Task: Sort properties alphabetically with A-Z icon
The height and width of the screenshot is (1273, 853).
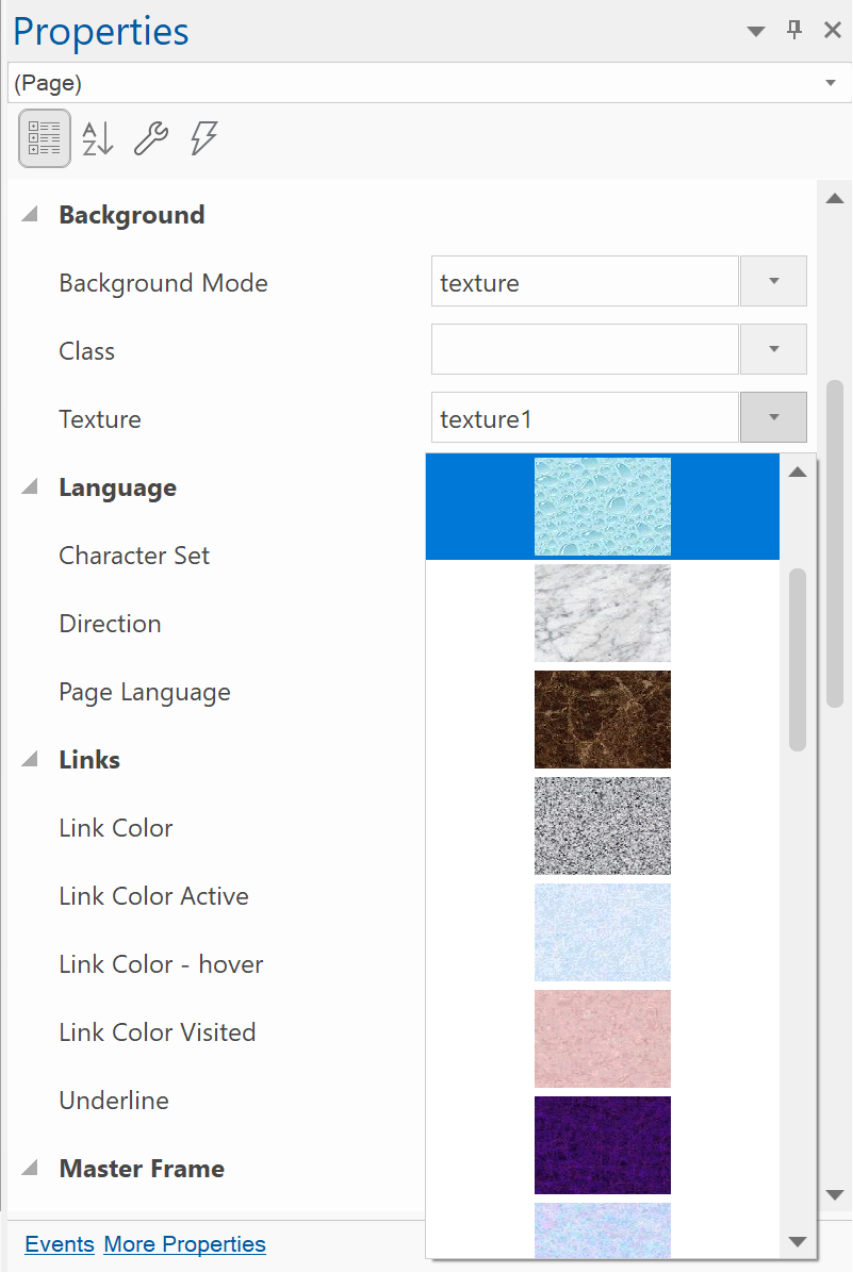Action: [98, 138]
